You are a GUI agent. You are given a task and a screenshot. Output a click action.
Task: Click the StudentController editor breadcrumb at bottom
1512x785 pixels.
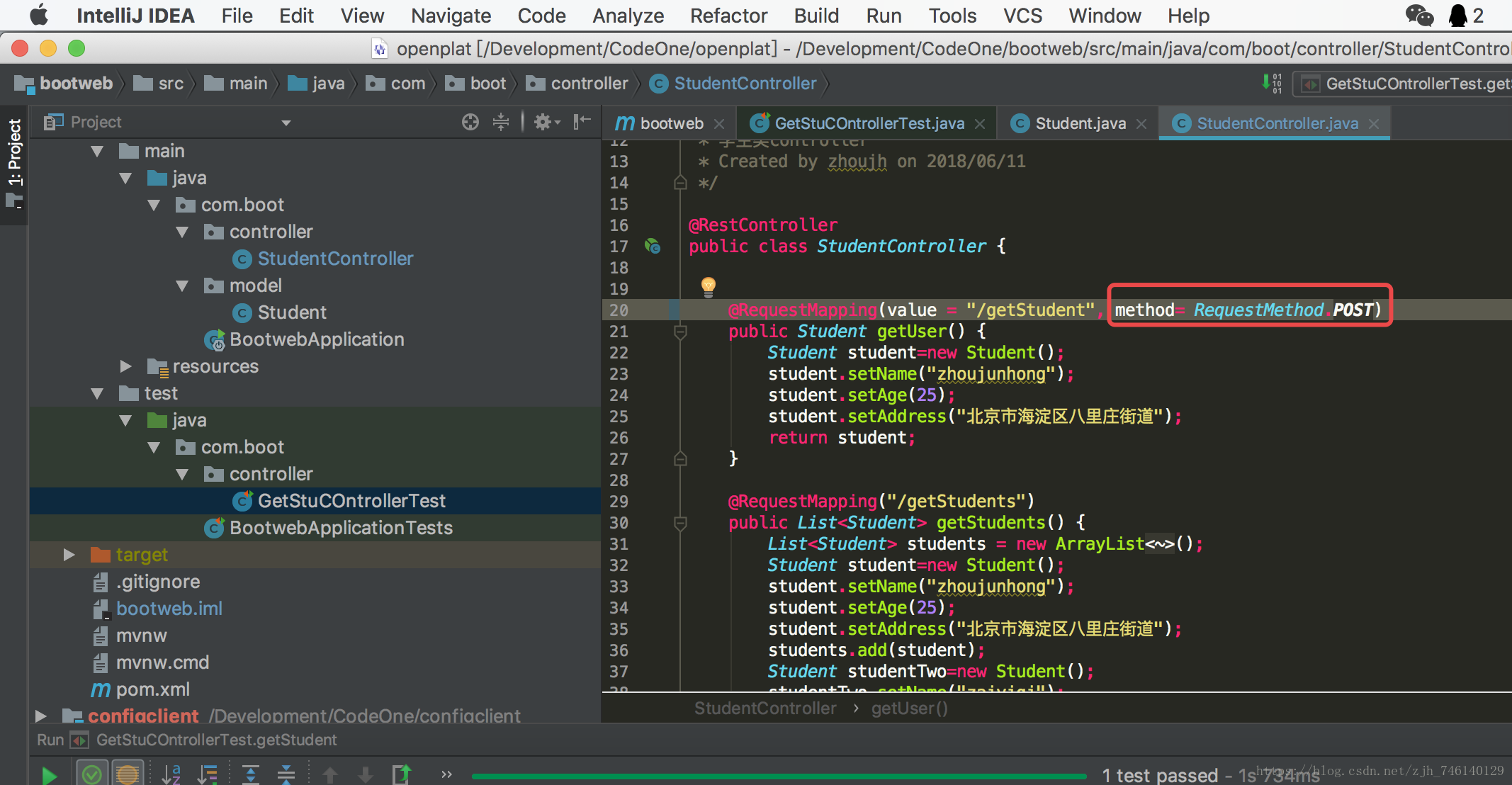point(765,708)
